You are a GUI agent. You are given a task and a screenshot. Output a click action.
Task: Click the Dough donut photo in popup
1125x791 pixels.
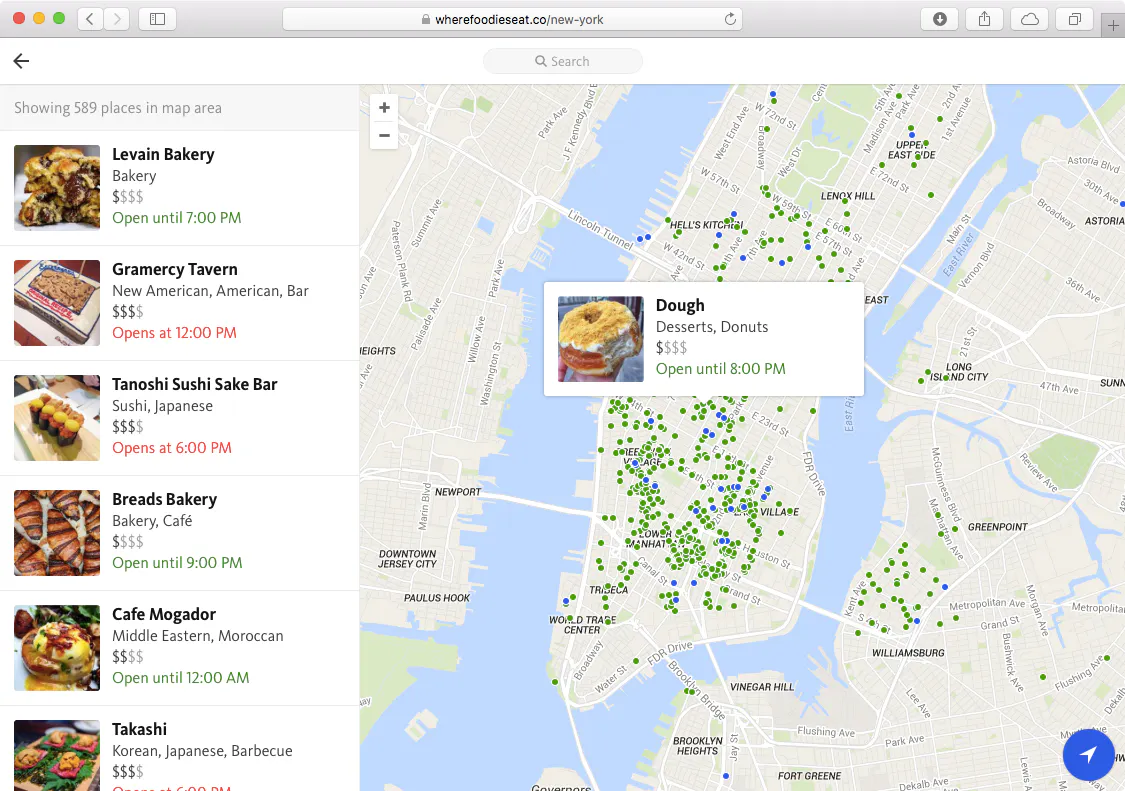pos(601,339)
